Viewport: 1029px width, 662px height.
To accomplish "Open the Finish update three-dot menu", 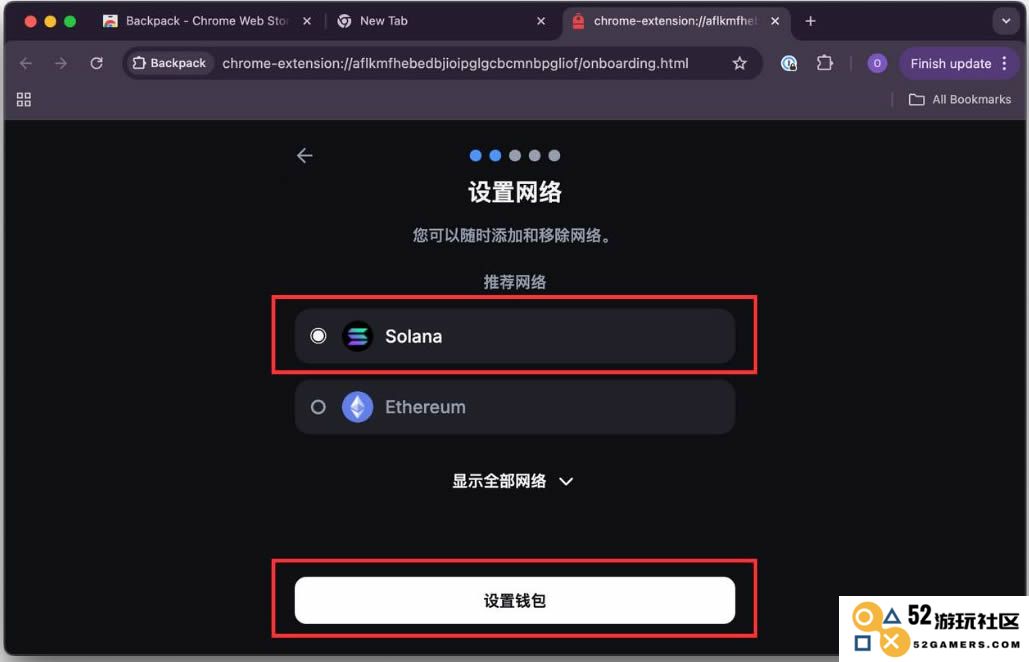I will coord(1004,63).
